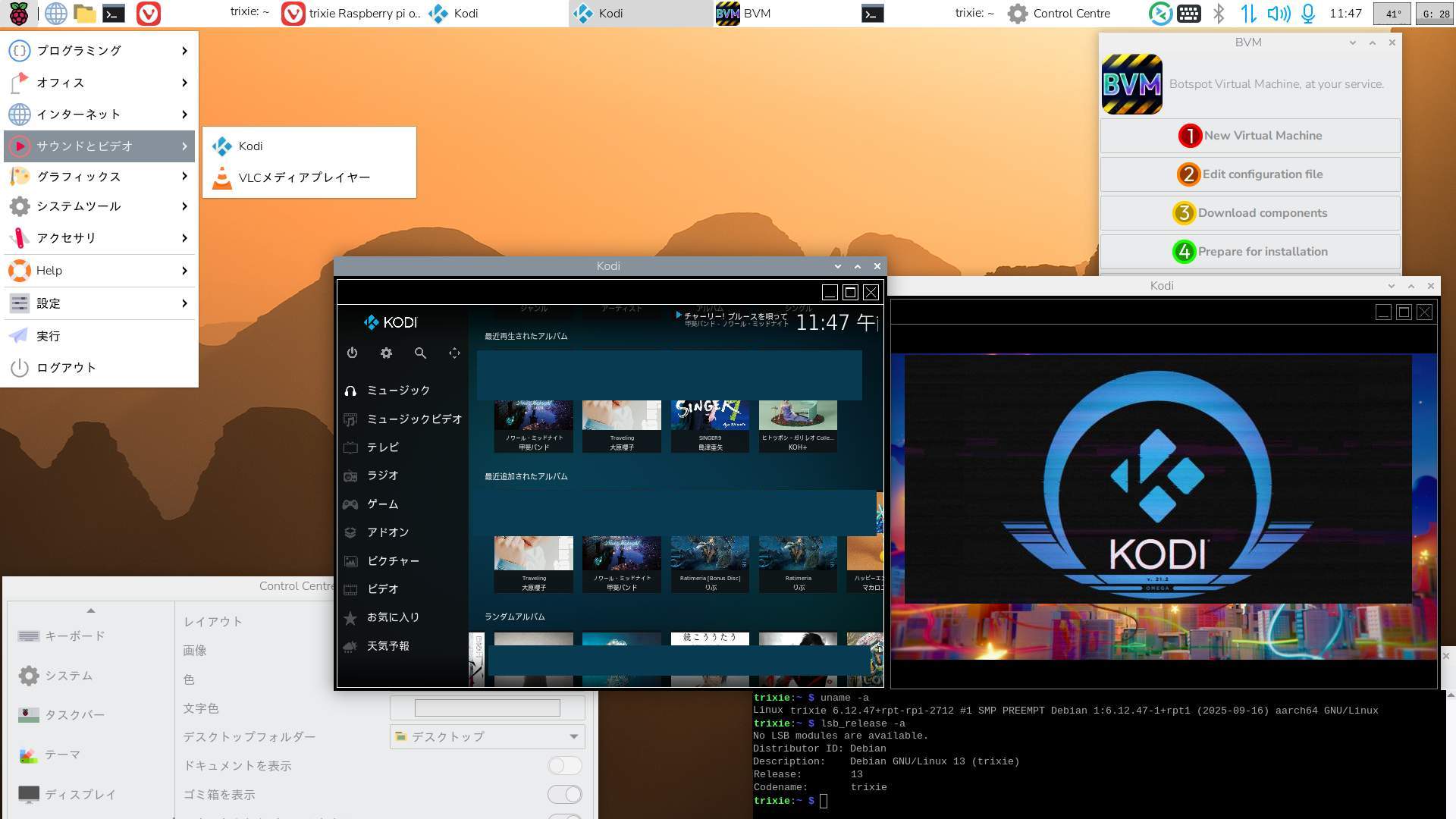The image size is (1456, 819).
Task: Click volume speaker tray icon
Action: 1278,13
